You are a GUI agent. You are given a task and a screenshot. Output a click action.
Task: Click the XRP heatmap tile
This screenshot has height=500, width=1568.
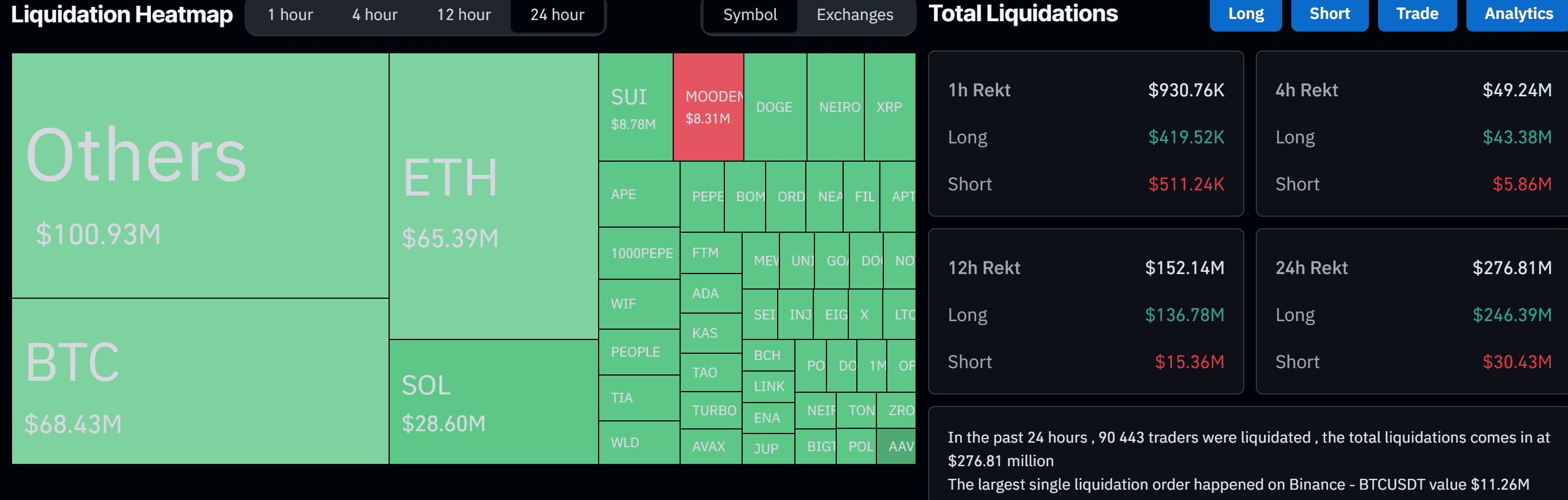coord(889,107)
